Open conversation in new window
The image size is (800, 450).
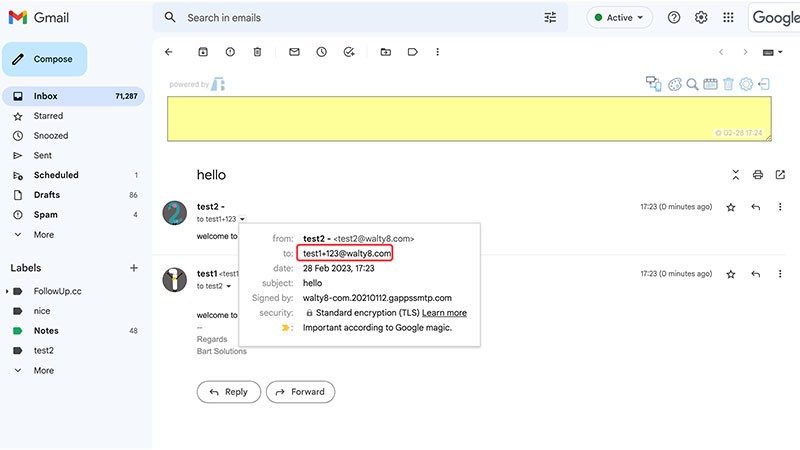tap(780, 175)
